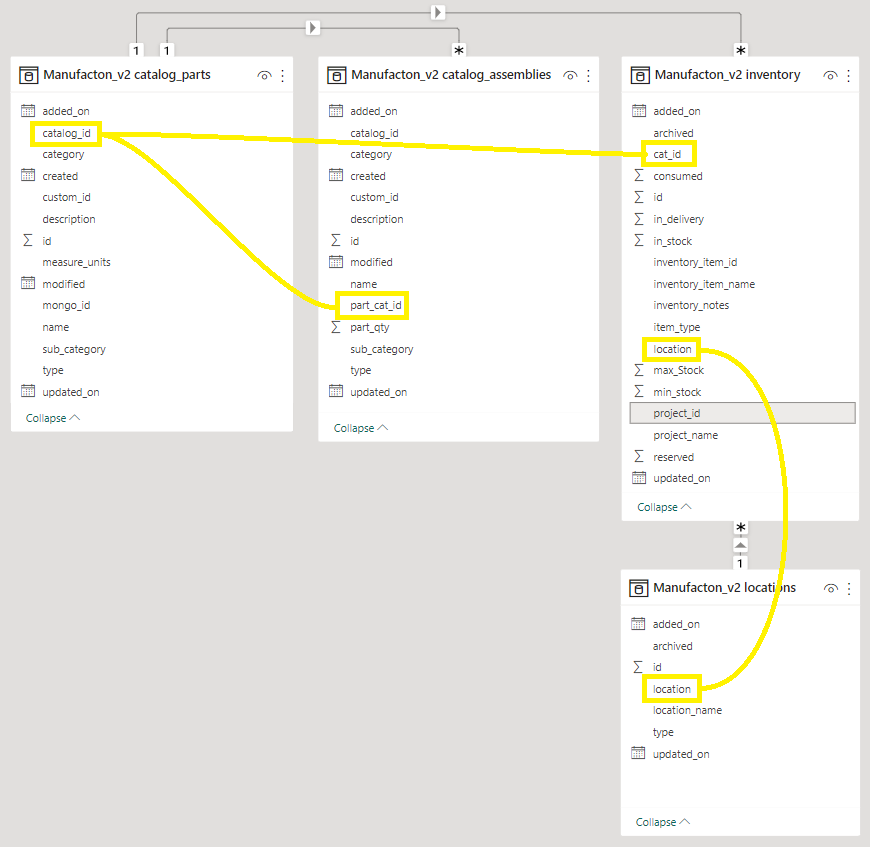Toggle visibility of the catalog_assemblies table
Image resolution: width=870 pixels, height=847 pixels.
click(x=570, y=75)
